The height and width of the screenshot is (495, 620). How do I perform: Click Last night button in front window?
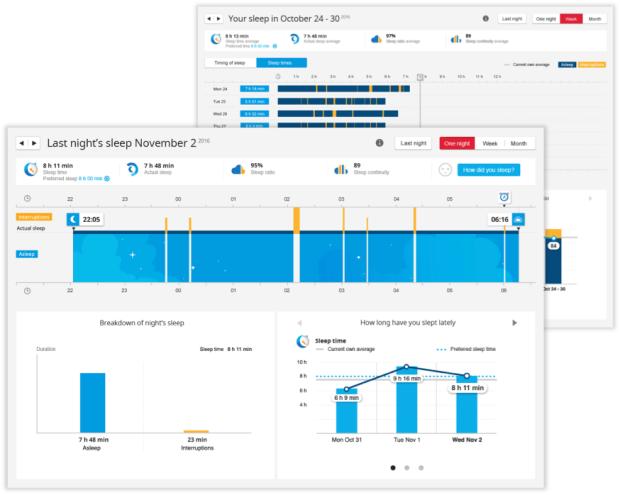tap(413, 143)
